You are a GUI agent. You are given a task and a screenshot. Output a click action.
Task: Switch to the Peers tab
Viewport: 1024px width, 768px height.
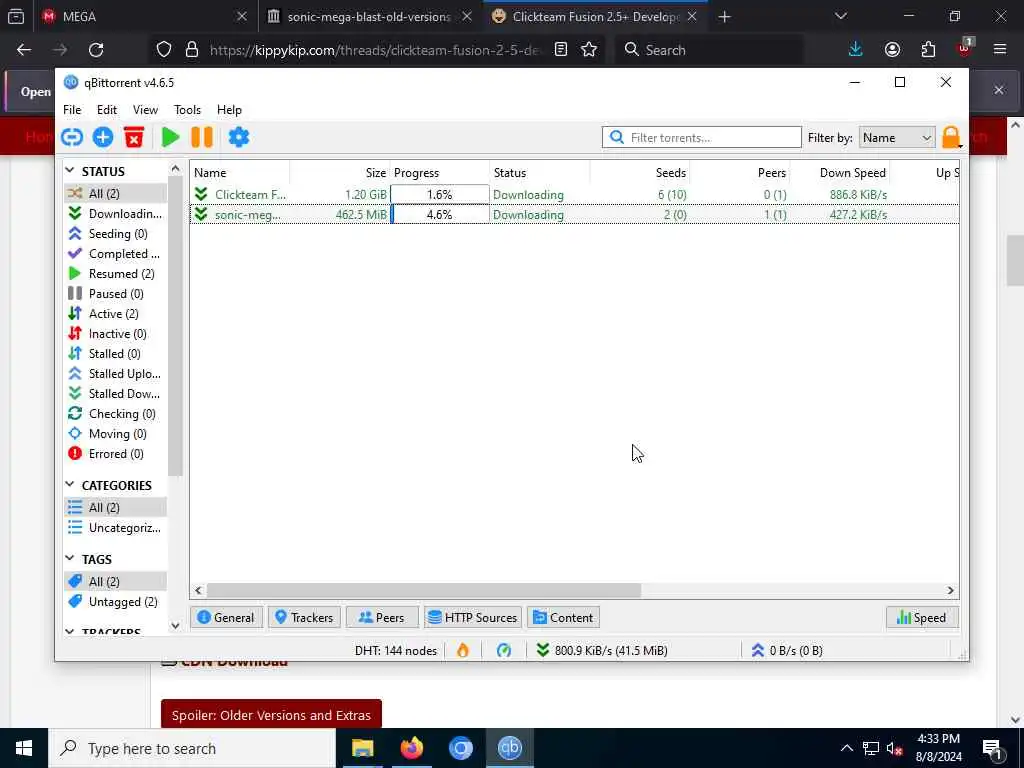click(x=382, y=618)
